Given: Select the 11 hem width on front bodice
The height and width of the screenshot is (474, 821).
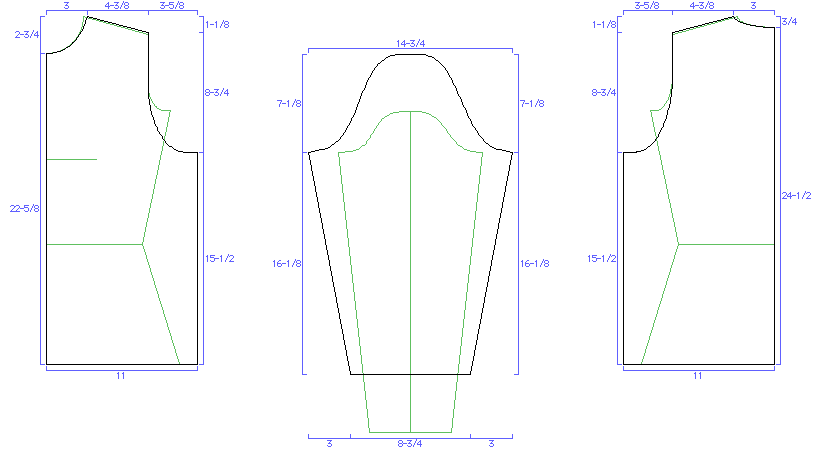Looking at the screenshot, I should [120, 376].
